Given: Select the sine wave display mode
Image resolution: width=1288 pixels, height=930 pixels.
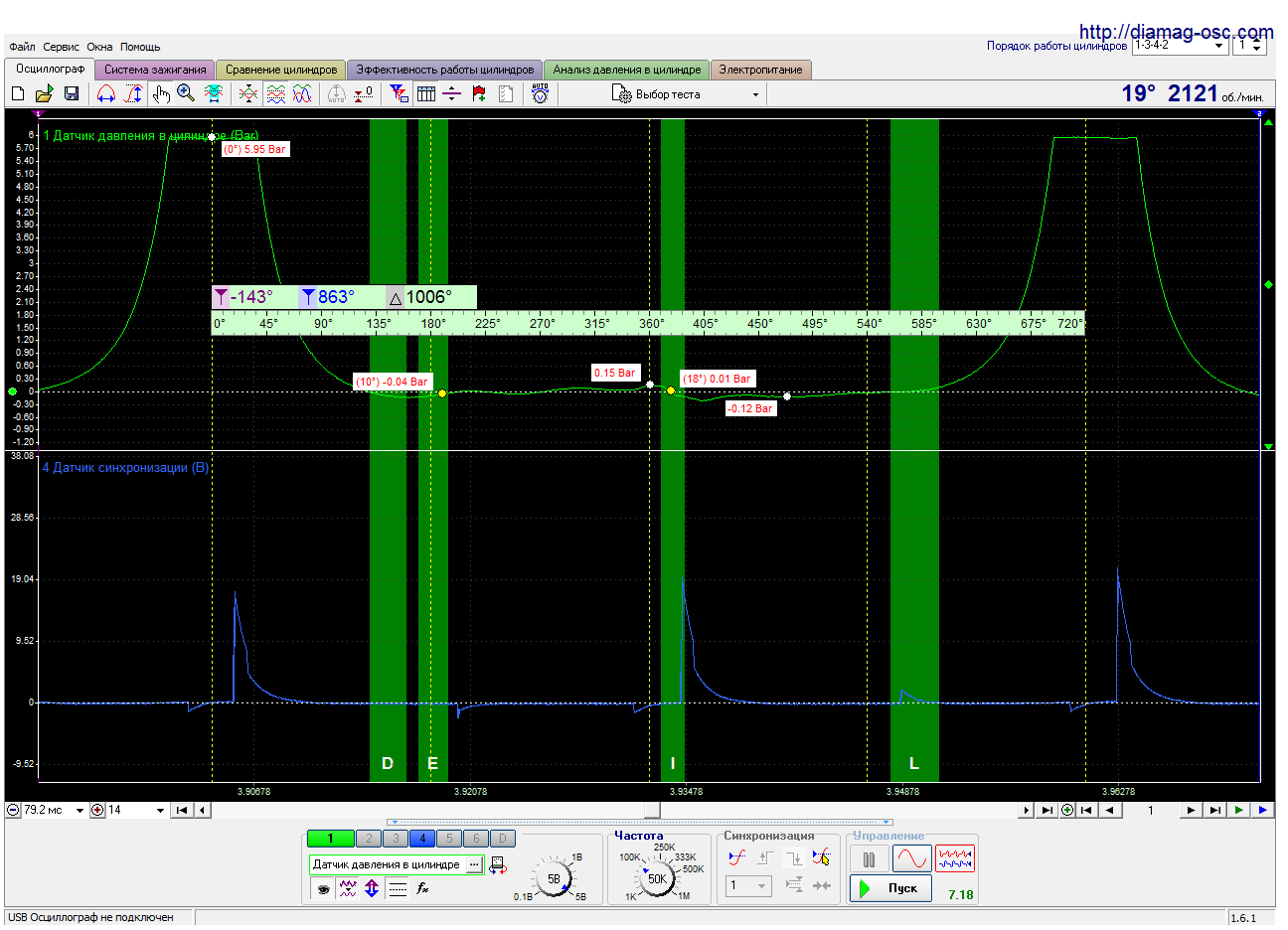Looking at the screenshot, I should (912, 858).
